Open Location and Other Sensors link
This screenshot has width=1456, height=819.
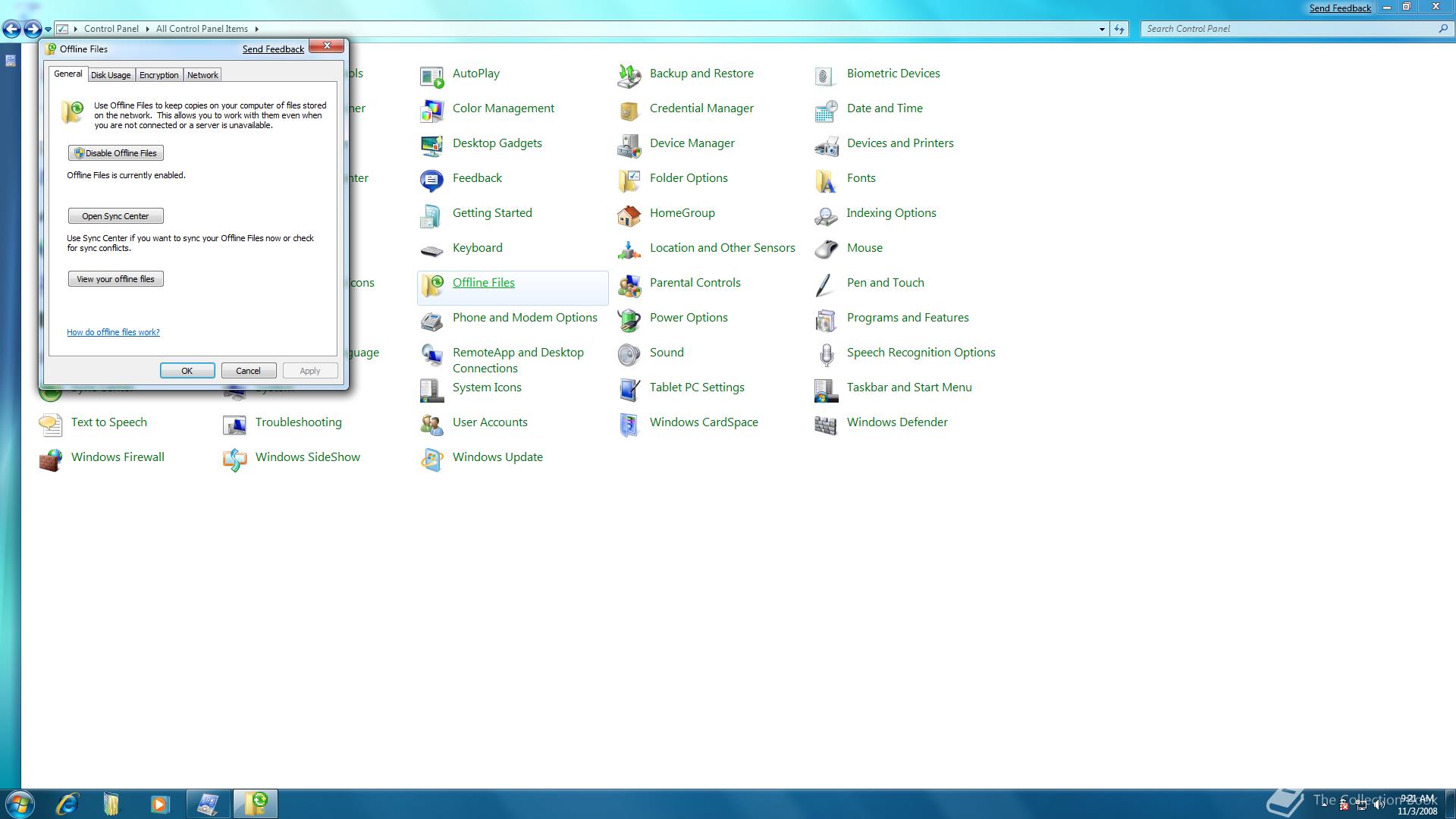(x=723, y=248)
